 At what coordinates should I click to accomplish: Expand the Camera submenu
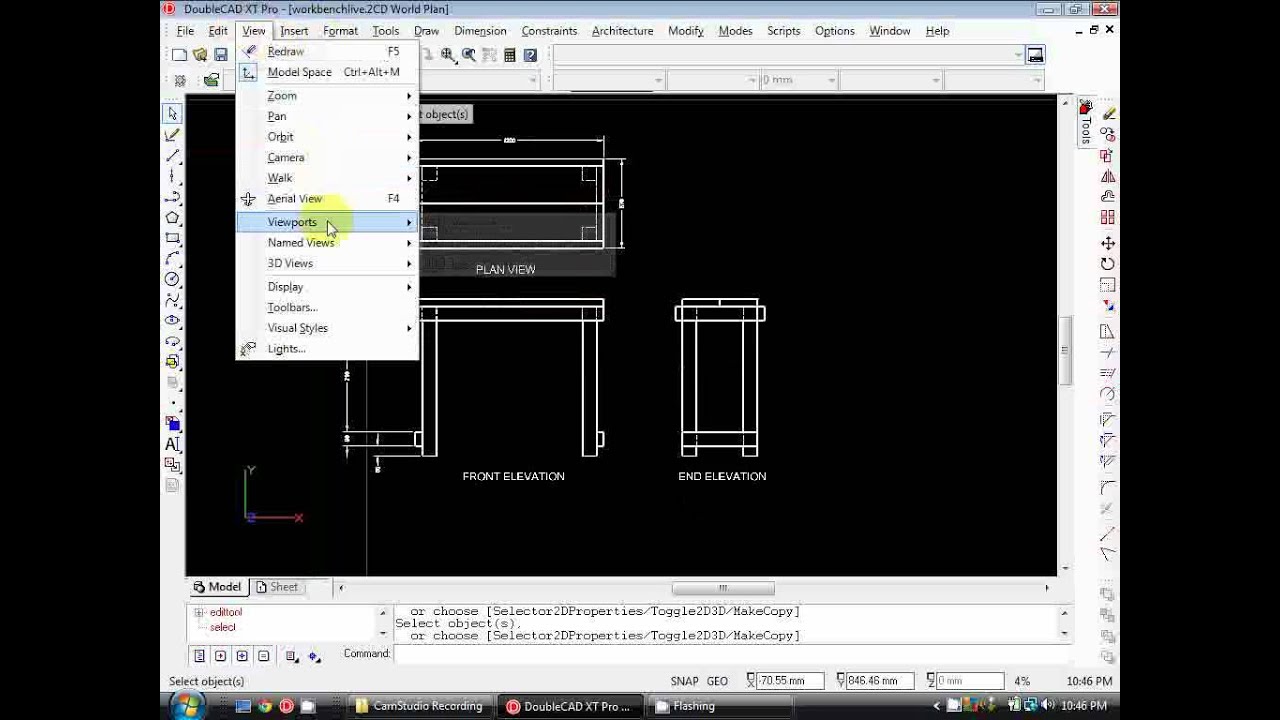pos(327,157)
